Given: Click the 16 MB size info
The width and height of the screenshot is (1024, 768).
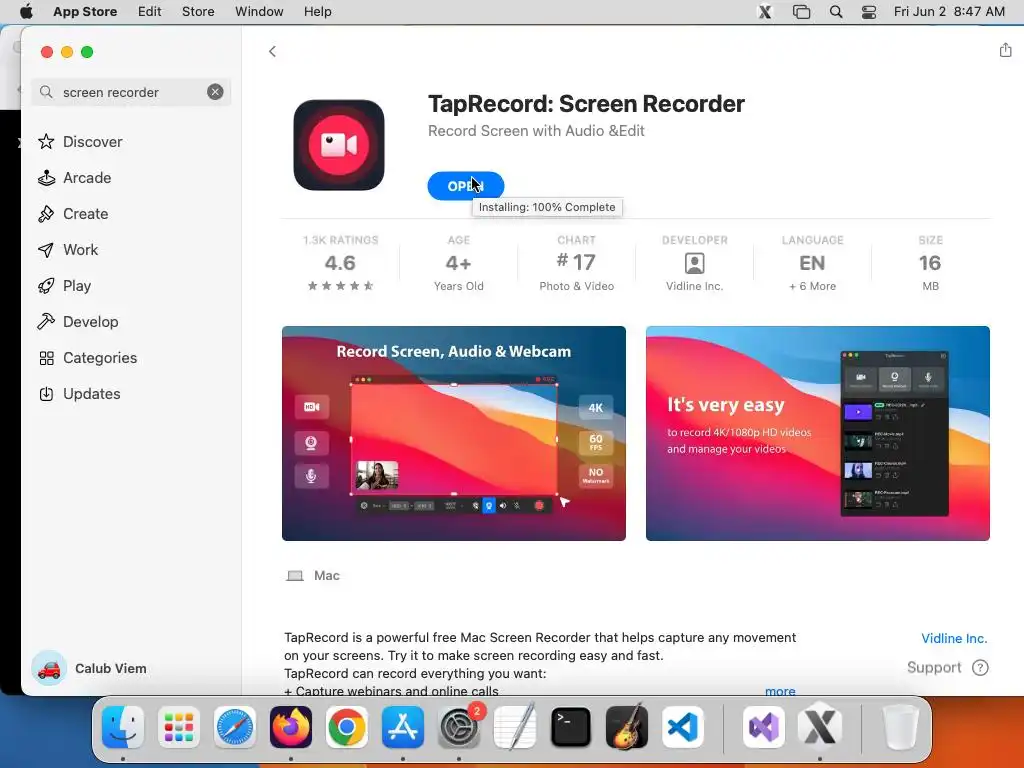Looking at the screenshot, I should 930,263.
